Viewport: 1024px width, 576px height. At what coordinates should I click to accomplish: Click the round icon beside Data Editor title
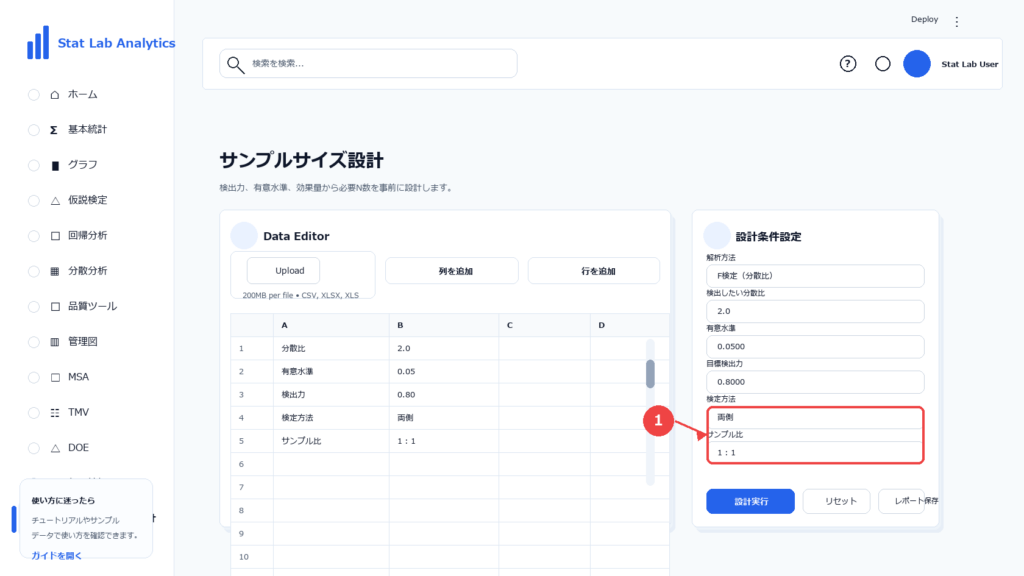[x=244, y=236]
